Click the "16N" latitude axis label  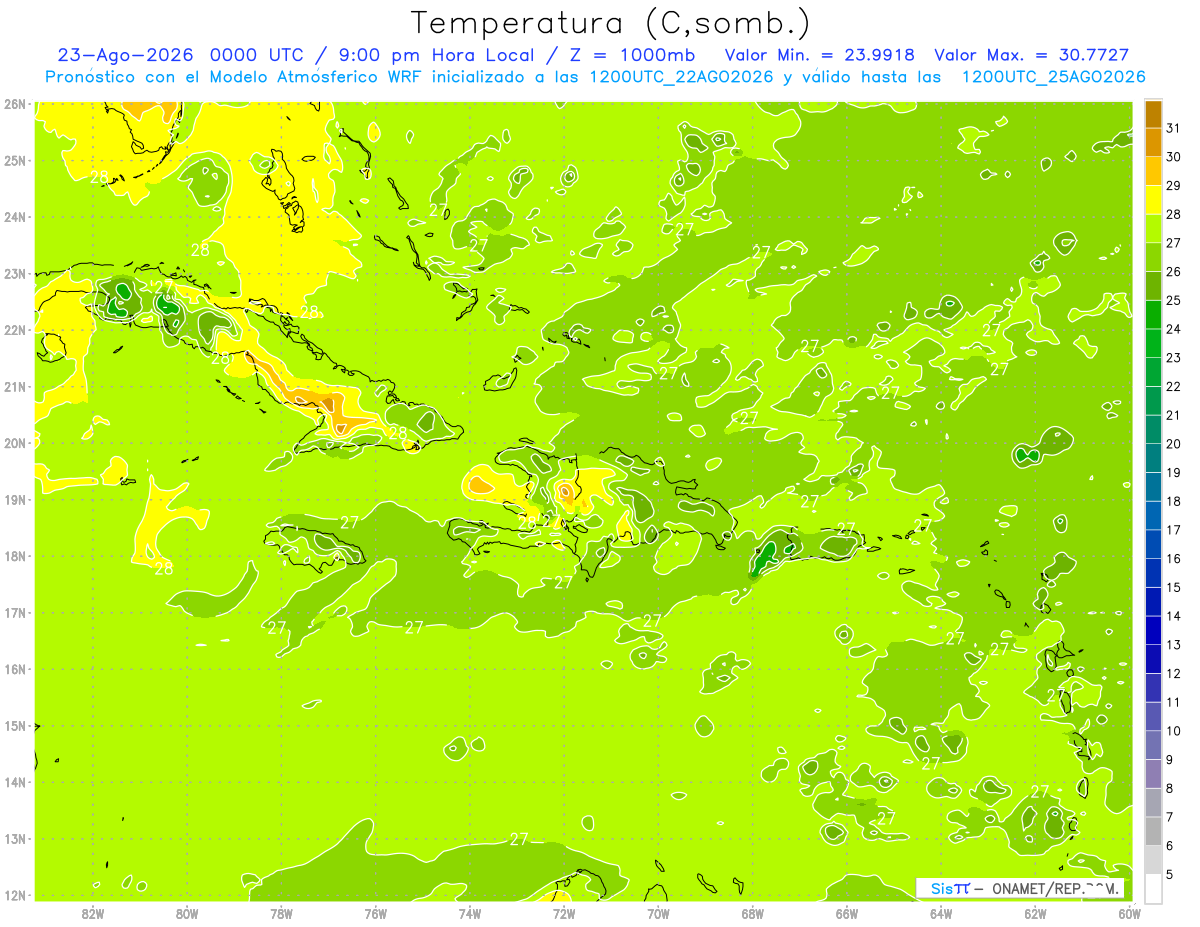14,669
